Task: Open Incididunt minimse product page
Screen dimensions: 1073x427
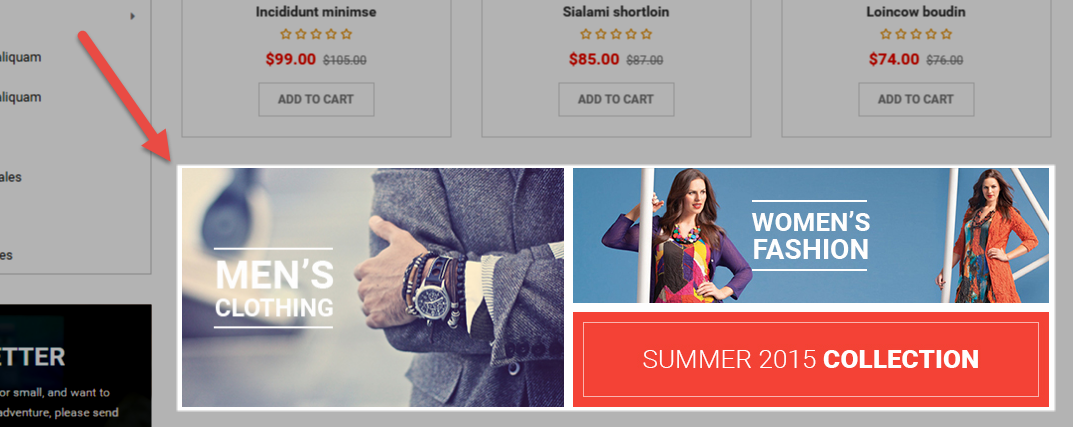Action: click(316, 12)
